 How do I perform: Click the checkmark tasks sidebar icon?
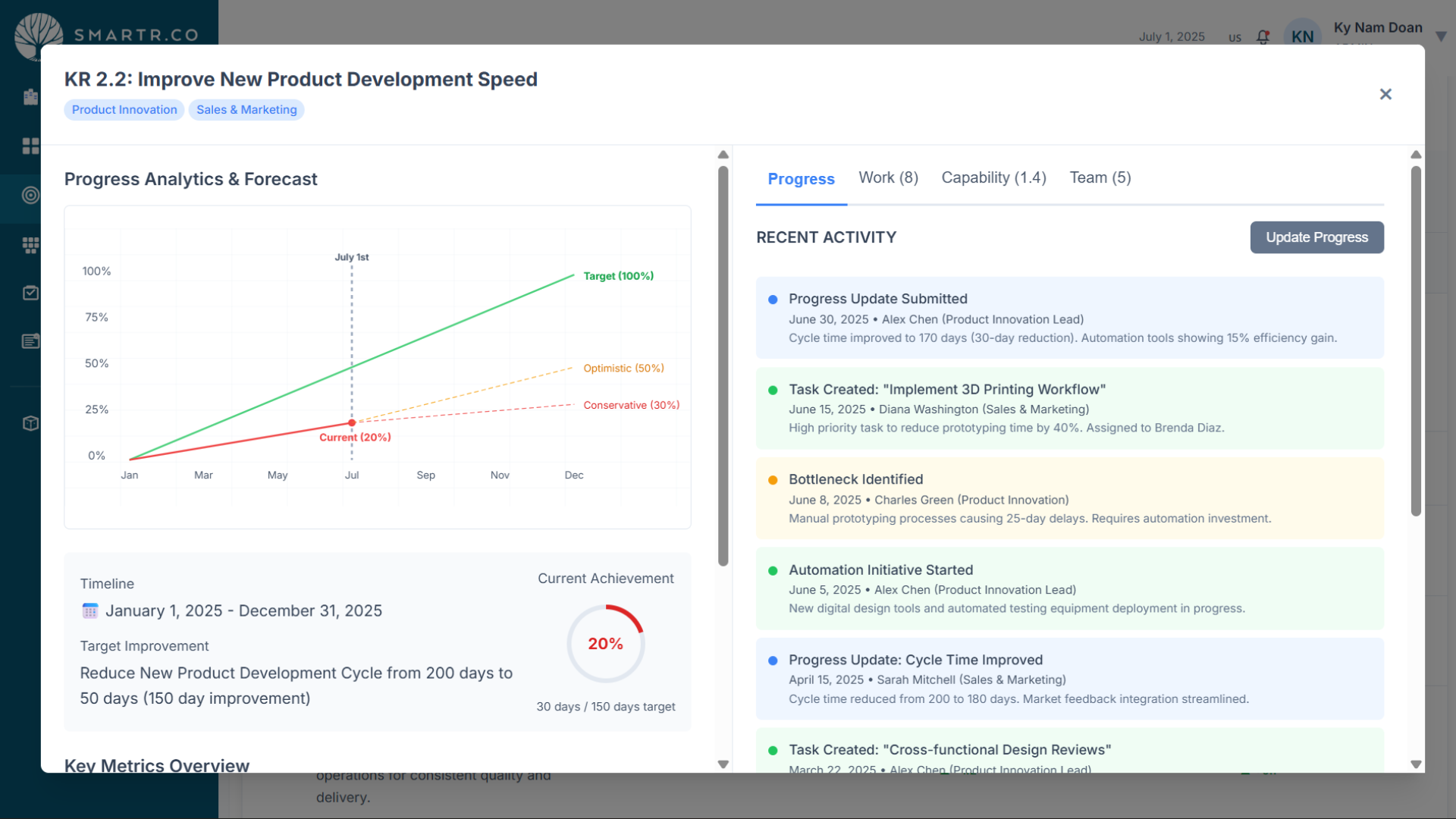pos(30,293)
